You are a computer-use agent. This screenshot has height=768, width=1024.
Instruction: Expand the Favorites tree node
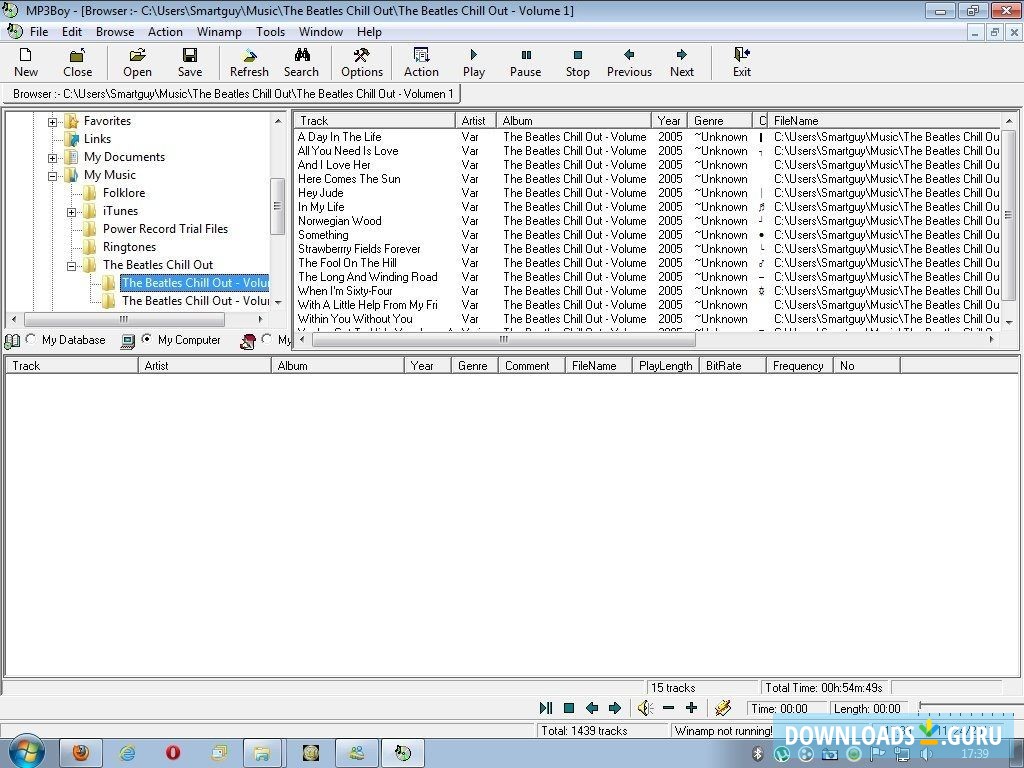click(x=53, y=121)
